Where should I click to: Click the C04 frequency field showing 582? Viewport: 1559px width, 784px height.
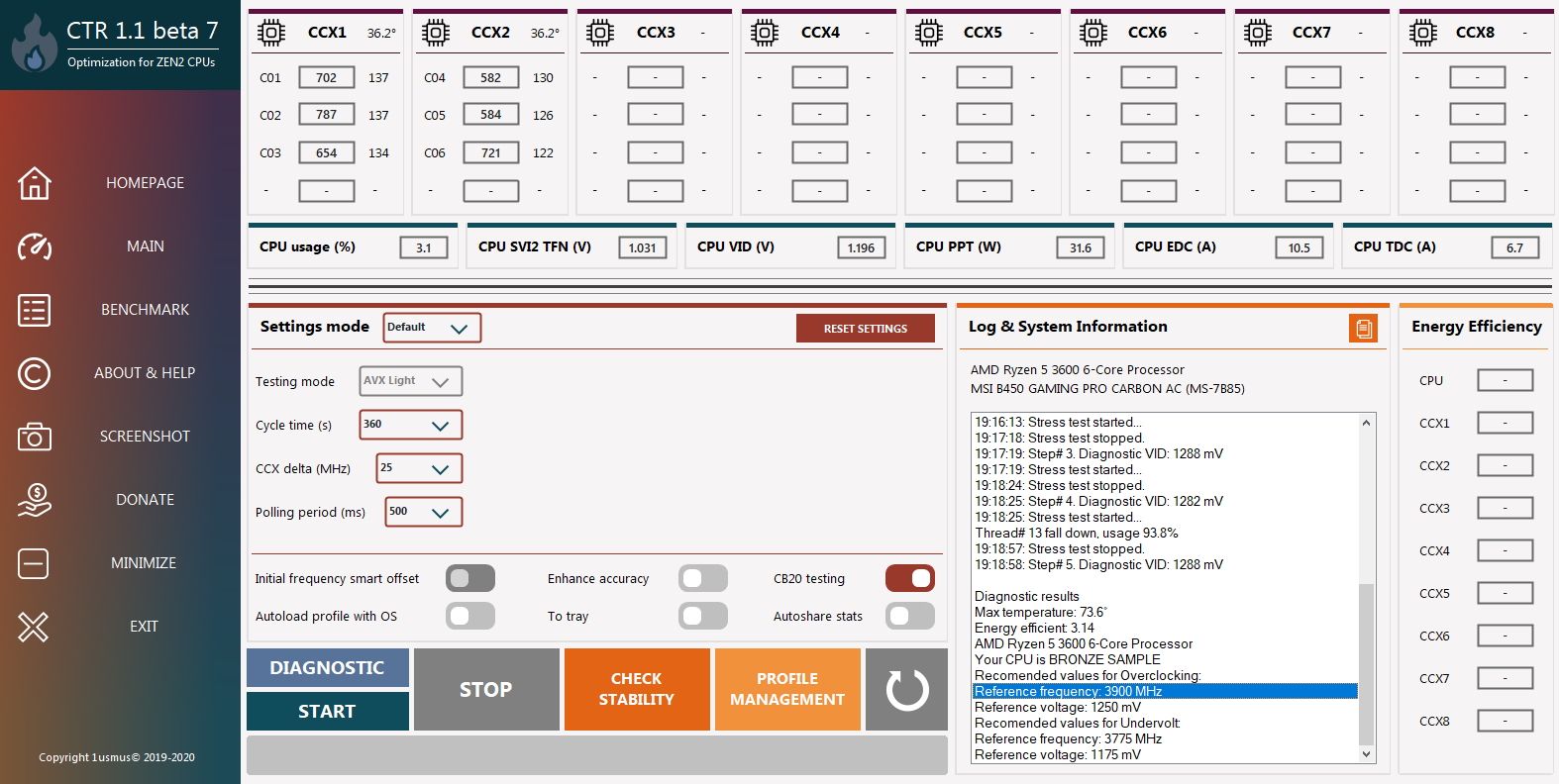[491, 78]
